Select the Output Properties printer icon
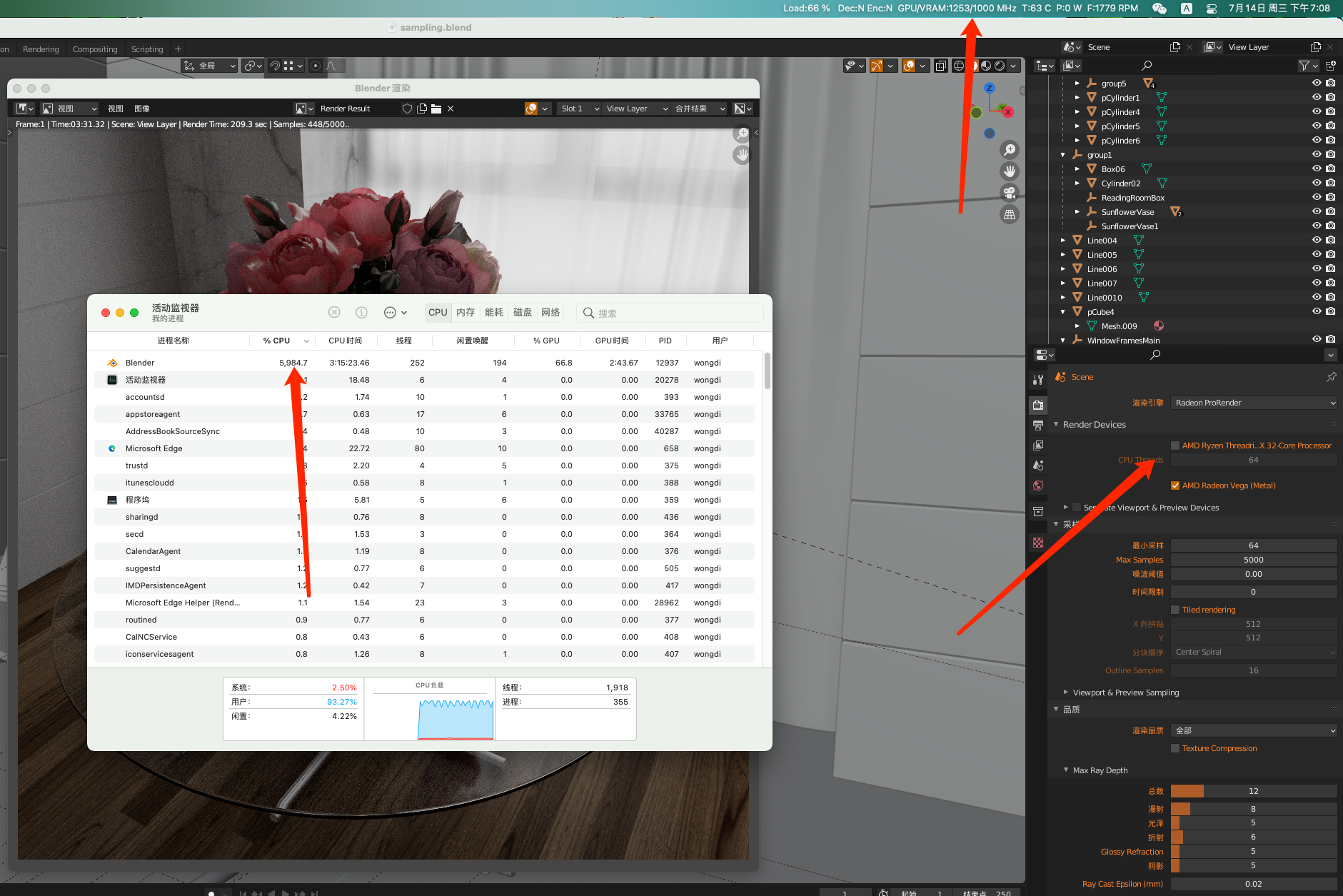Image resolution: width=1343 pixels, height=896 pixels. pyautogui.click(x=1038, y=426)
